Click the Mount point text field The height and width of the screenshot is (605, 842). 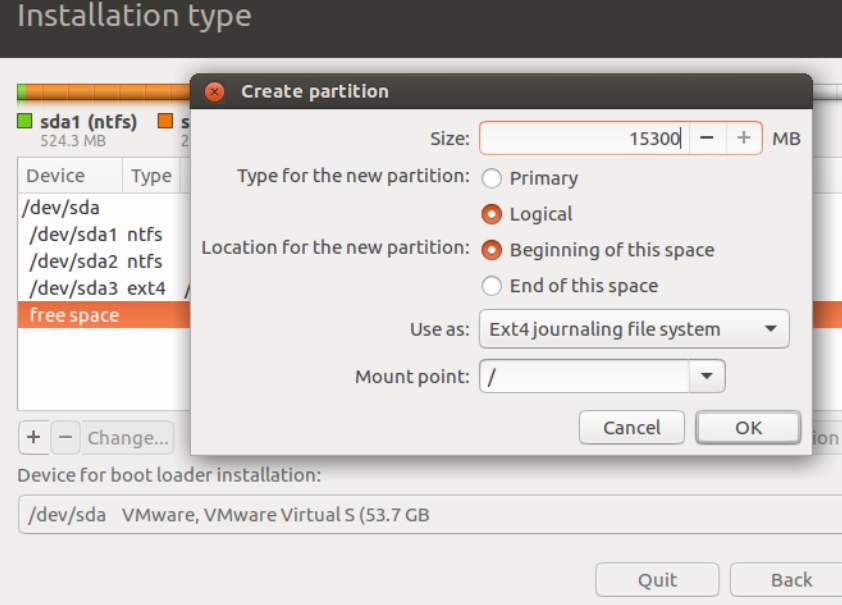tap(584, 376)
